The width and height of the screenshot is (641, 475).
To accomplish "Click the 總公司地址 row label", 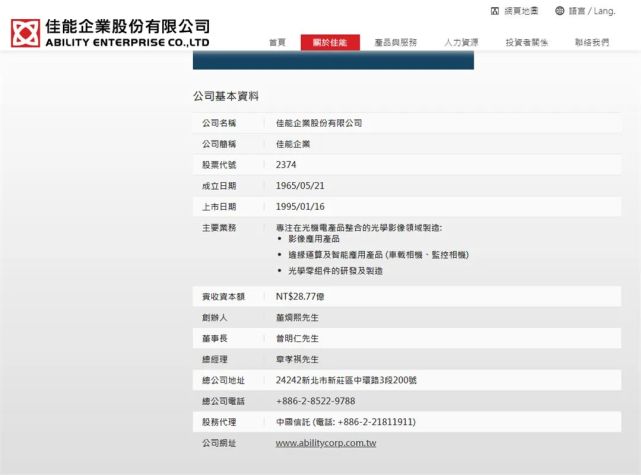I will (x=223, y=380).
